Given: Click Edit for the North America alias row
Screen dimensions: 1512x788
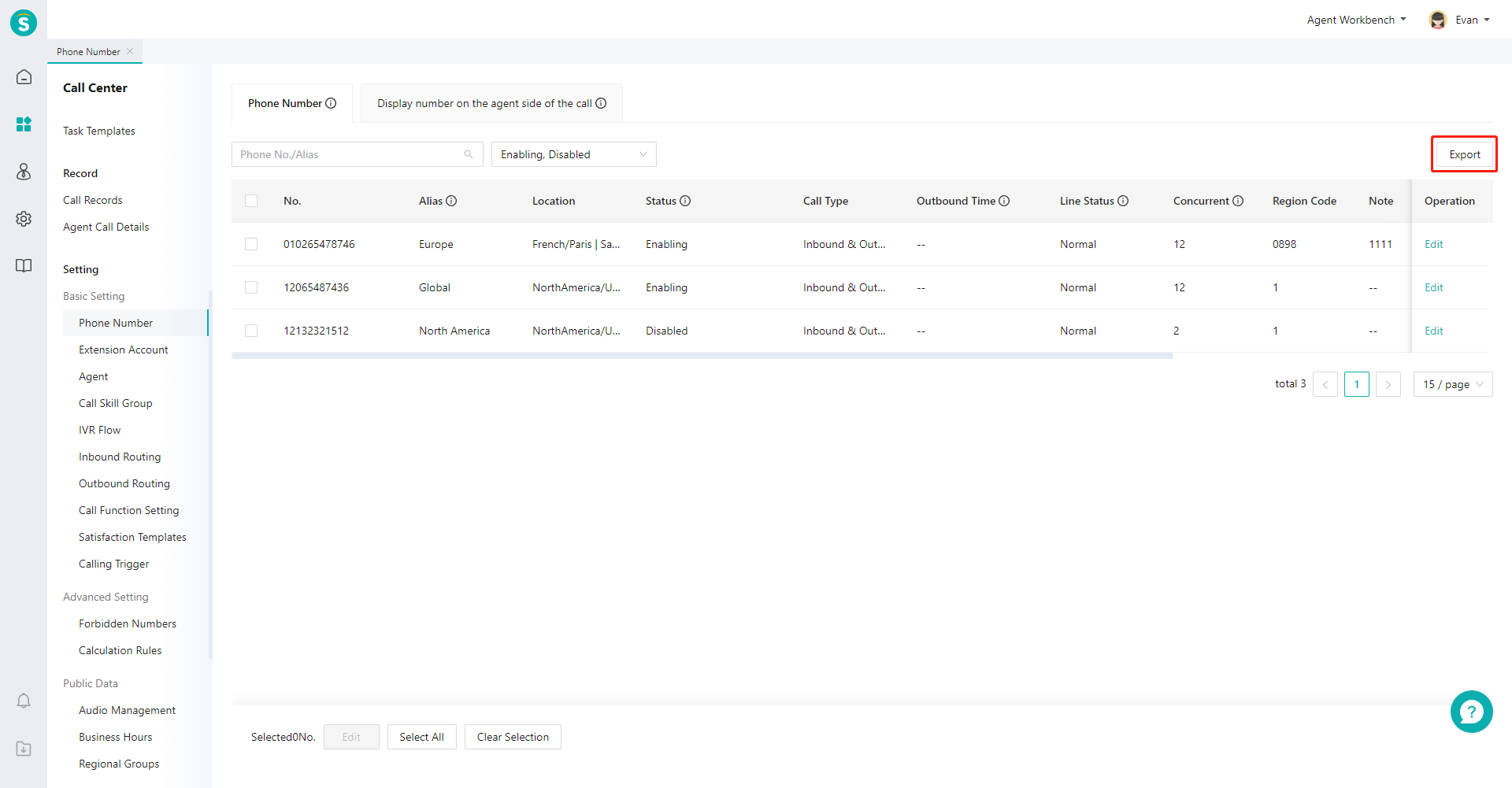Looking at the screenshot, I should (1433, 331).
